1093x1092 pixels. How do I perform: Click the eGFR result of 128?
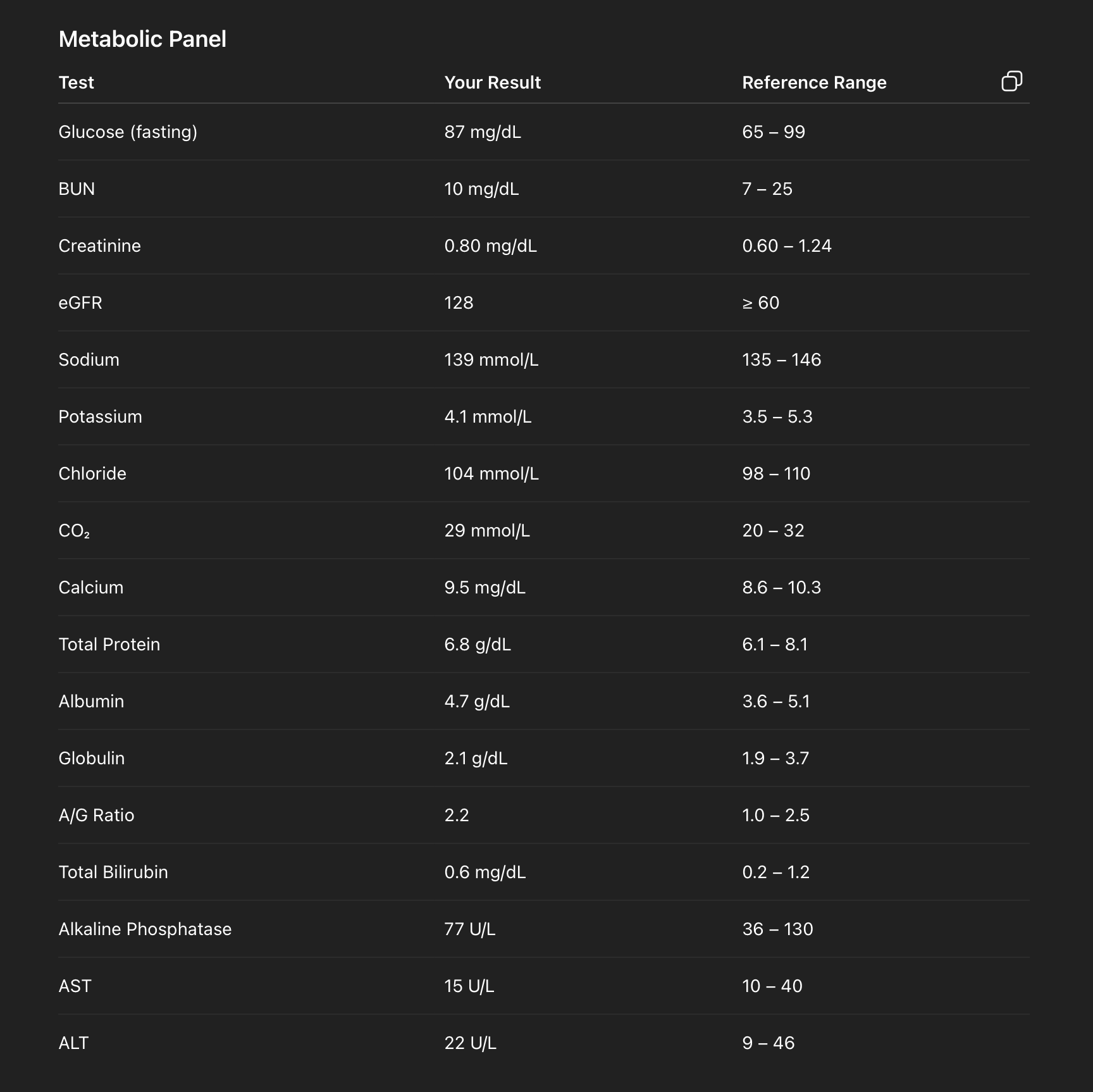(459, 302)
